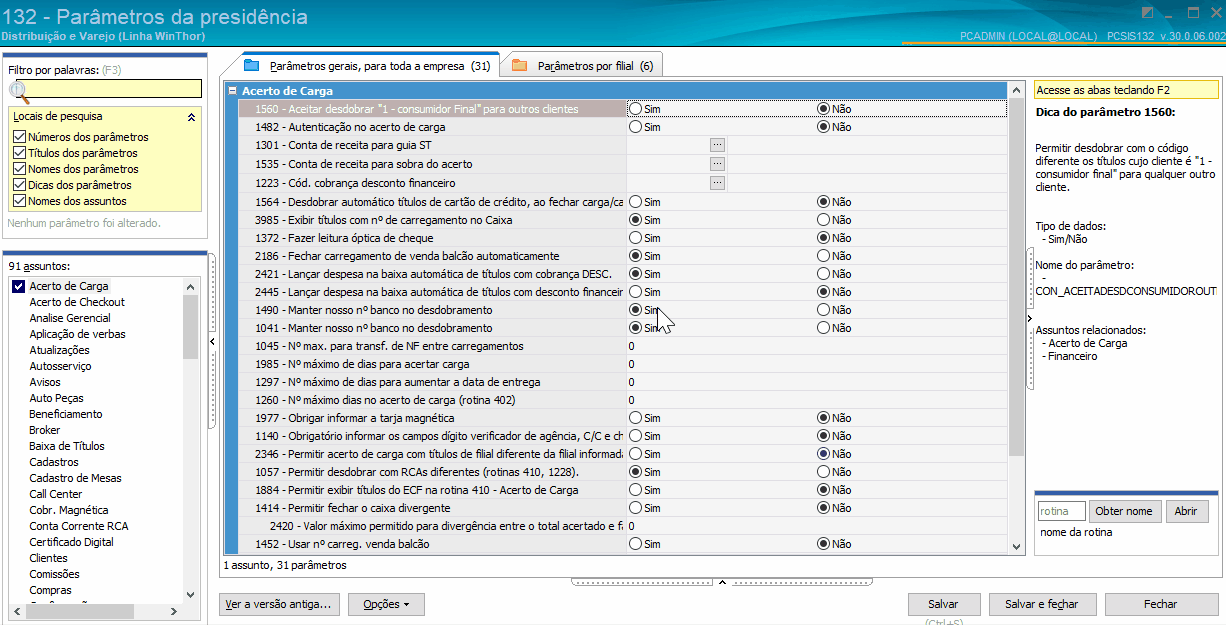Click the Salvar button

pyautogui.click(x=943, y=604)
